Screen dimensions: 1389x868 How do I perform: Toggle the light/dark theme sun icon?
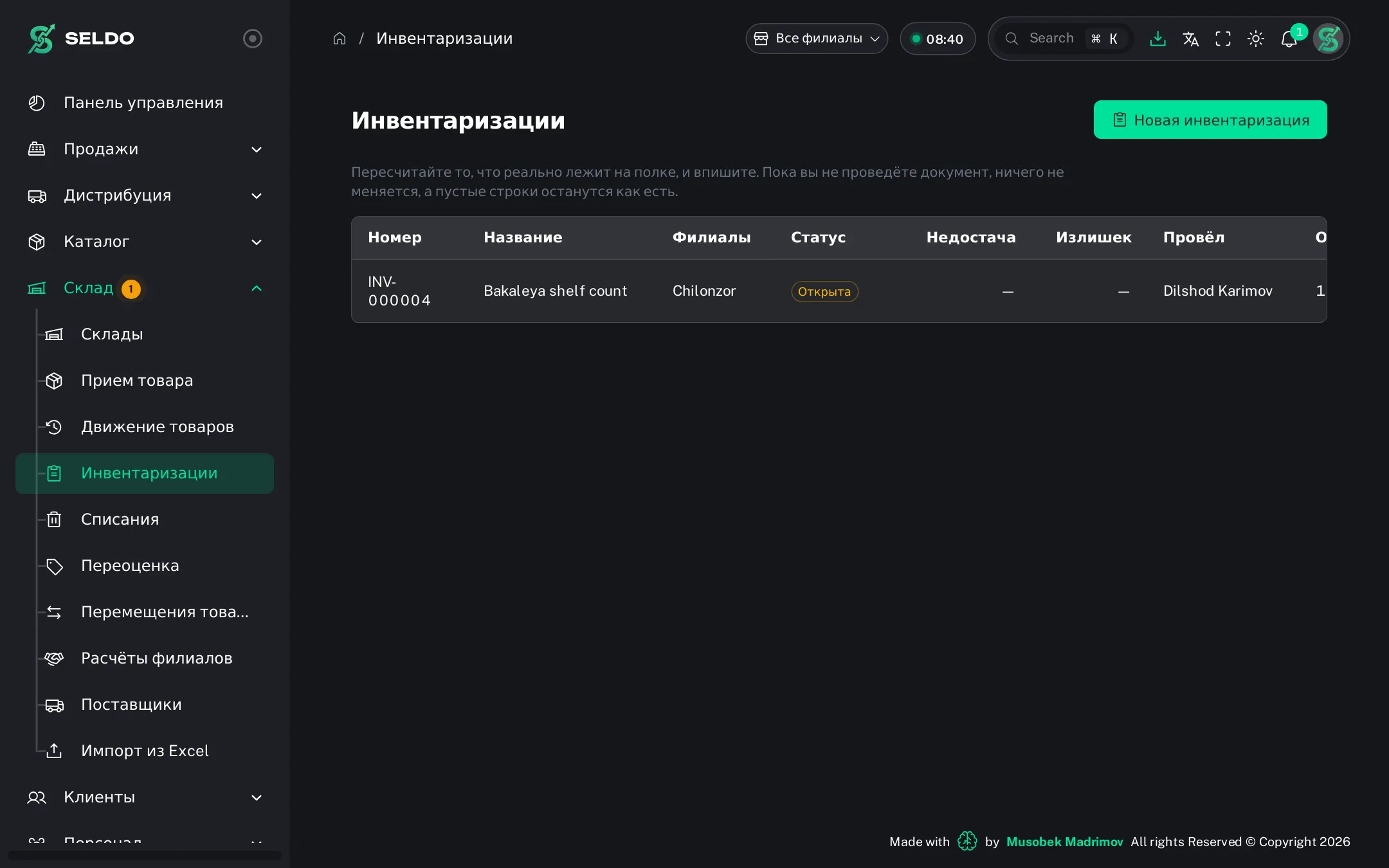[x=1256, y=39]
